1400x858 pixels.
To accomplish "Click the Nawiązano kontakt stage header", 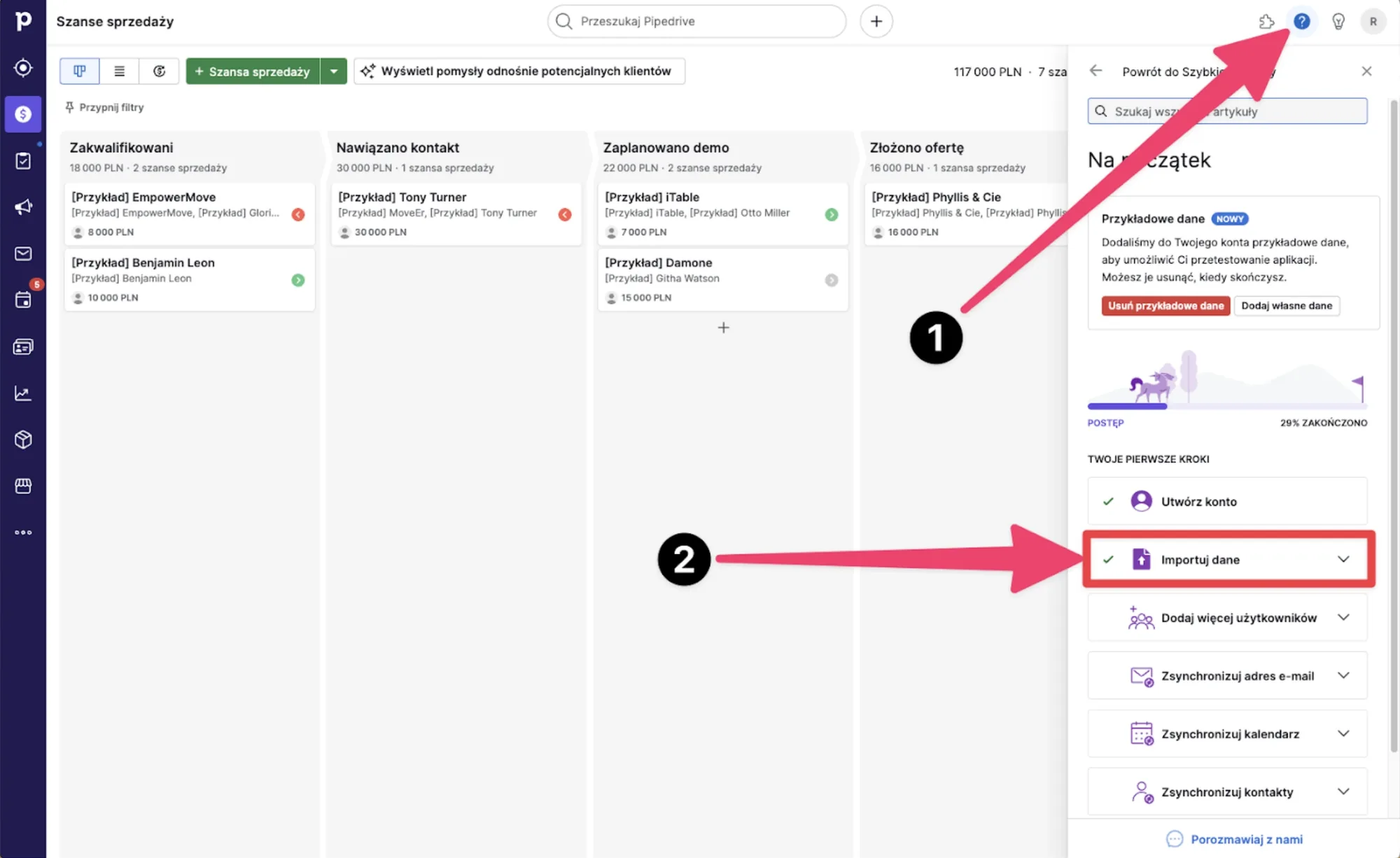I will coord(398,148).
